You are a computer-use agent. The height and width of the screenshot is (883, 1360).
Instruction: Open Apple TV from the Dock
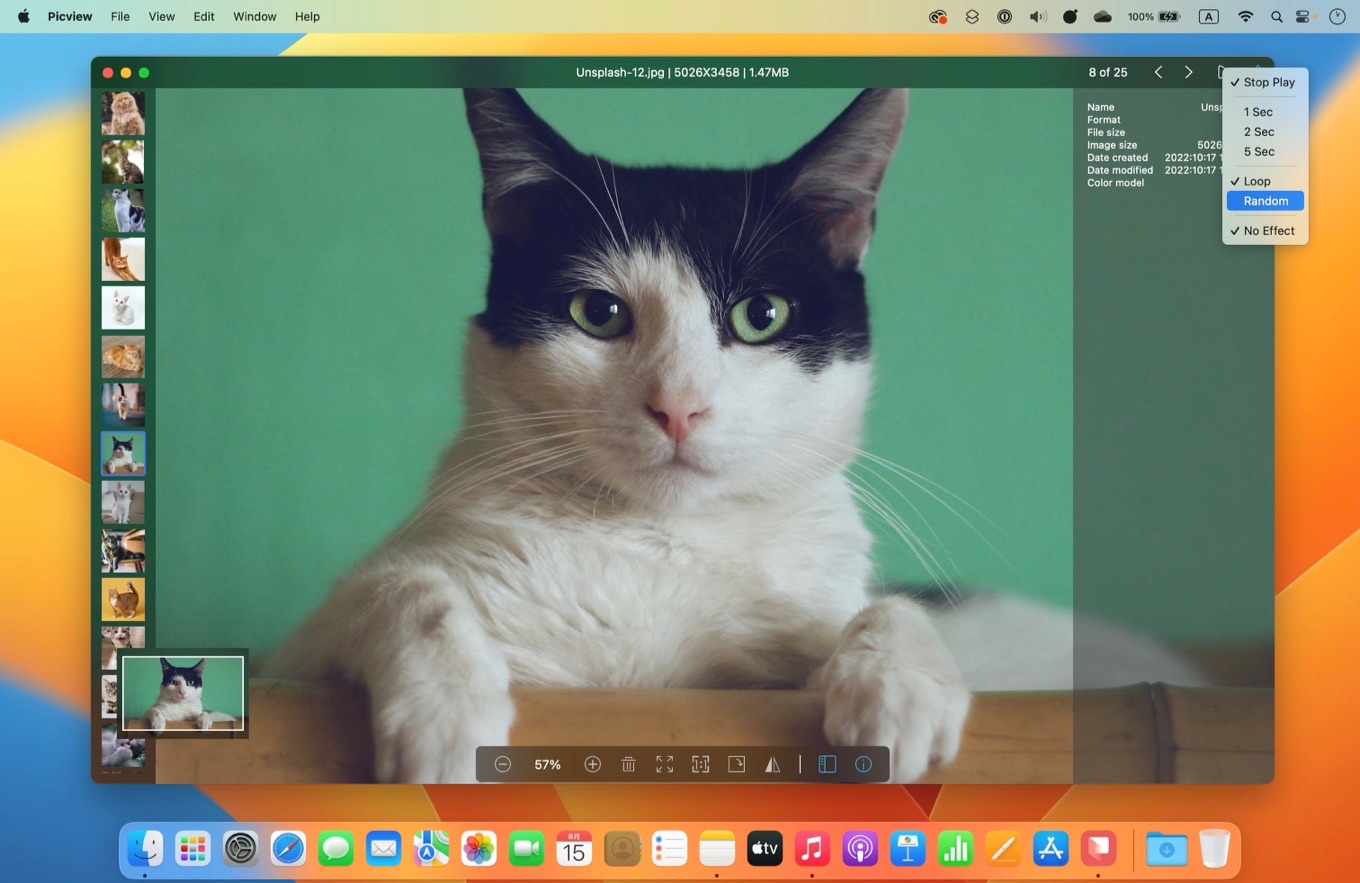point(764,849)
